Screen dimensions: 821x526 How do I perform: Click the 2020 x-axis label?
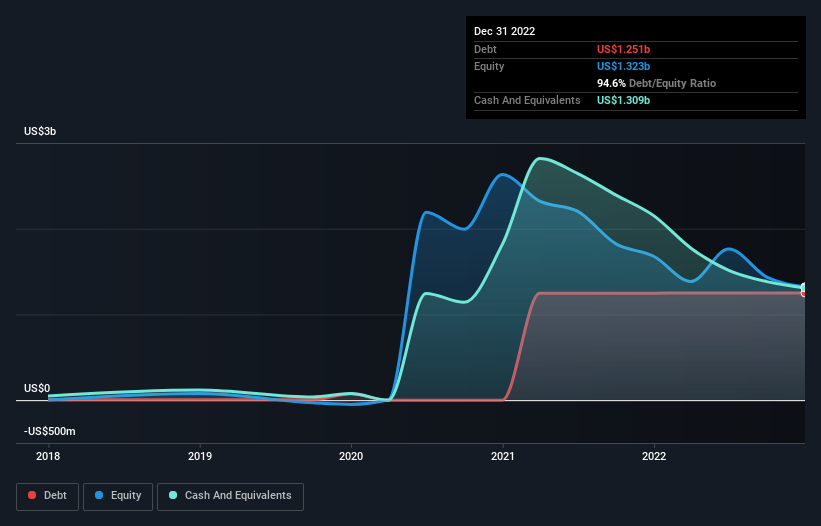click(351, 456)
